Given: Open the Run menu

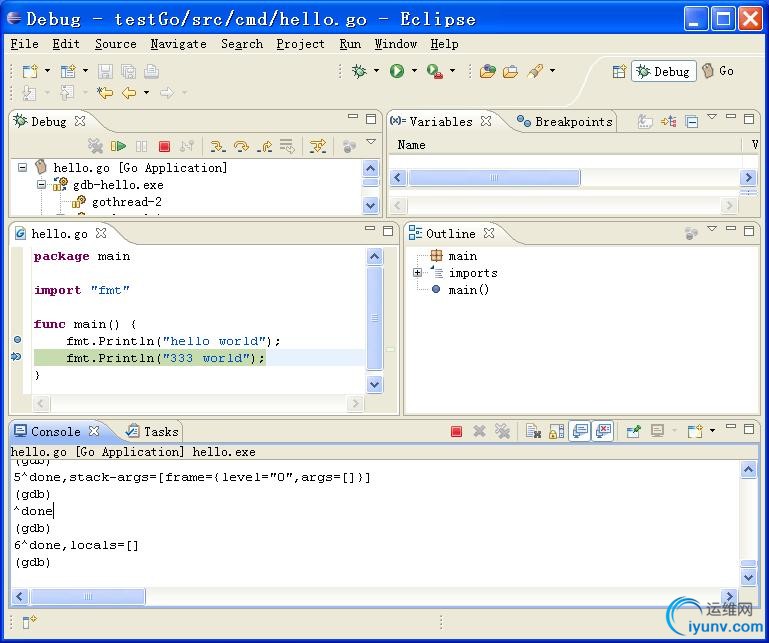Looking at the screenshot, I should (x=350, y=44).
